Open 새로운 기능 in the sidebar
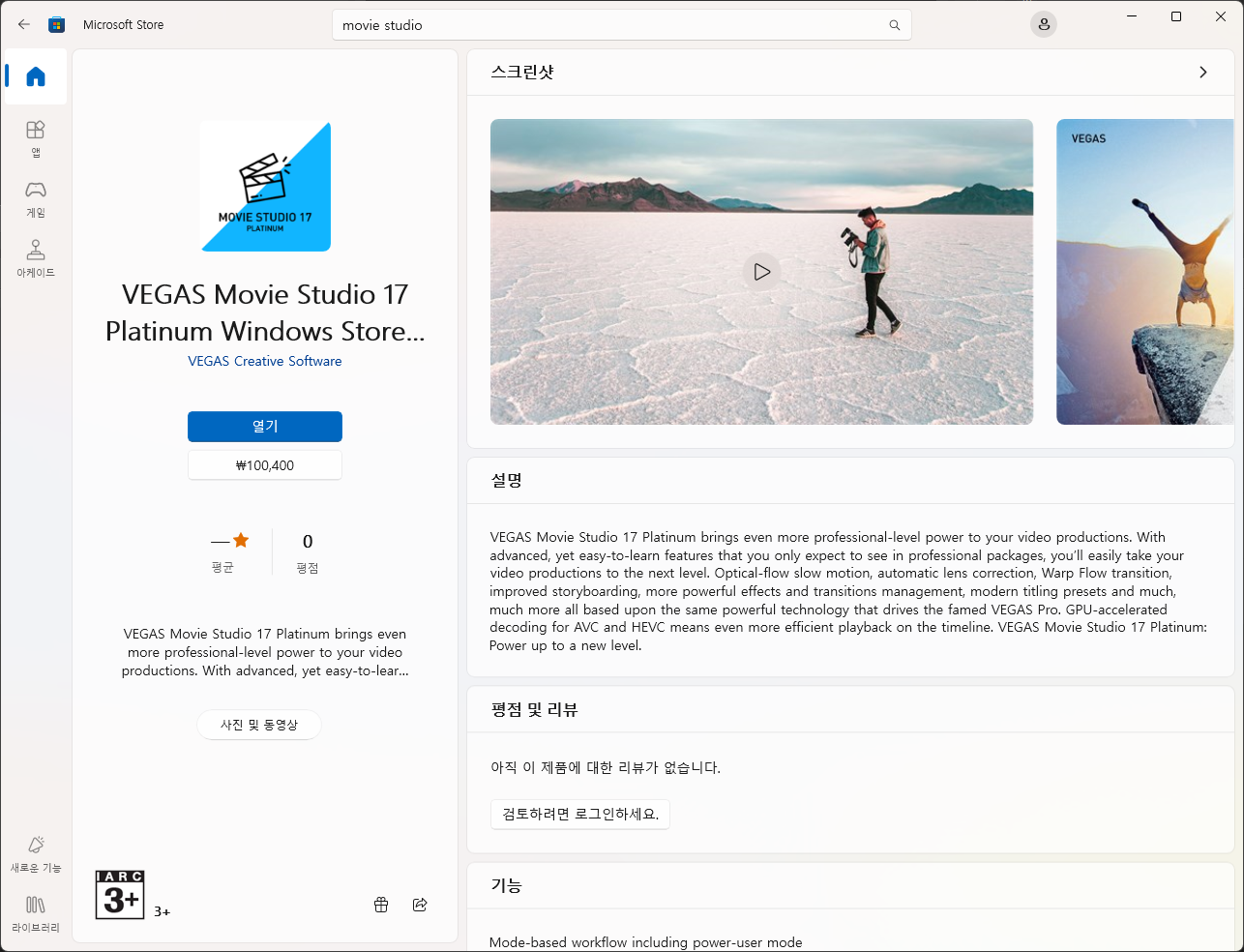1244x952 pixels. point(36,854)
